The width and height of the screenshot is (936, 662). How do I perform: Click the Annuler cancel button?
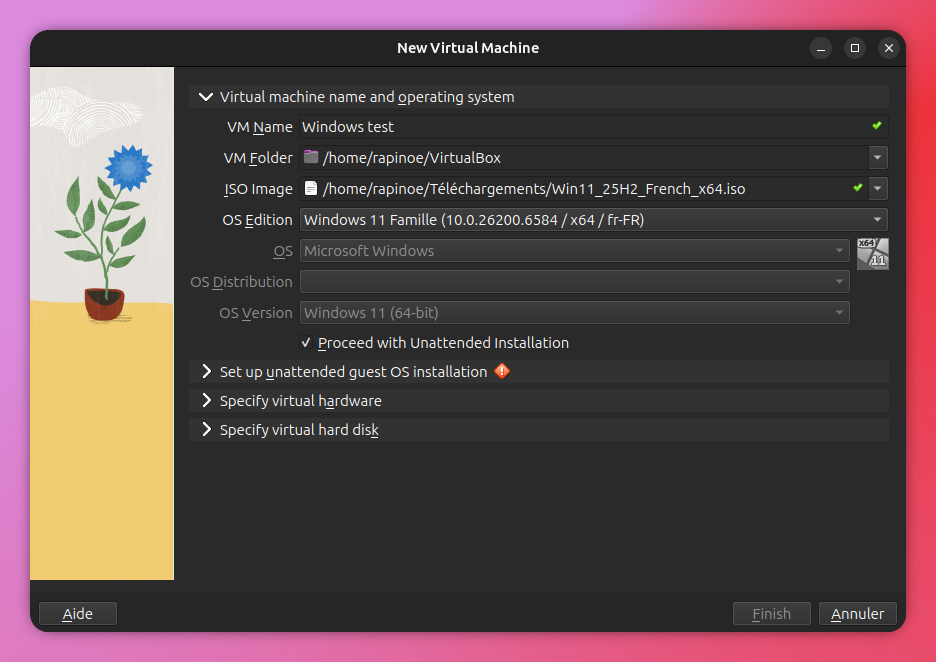click(857, 613)
